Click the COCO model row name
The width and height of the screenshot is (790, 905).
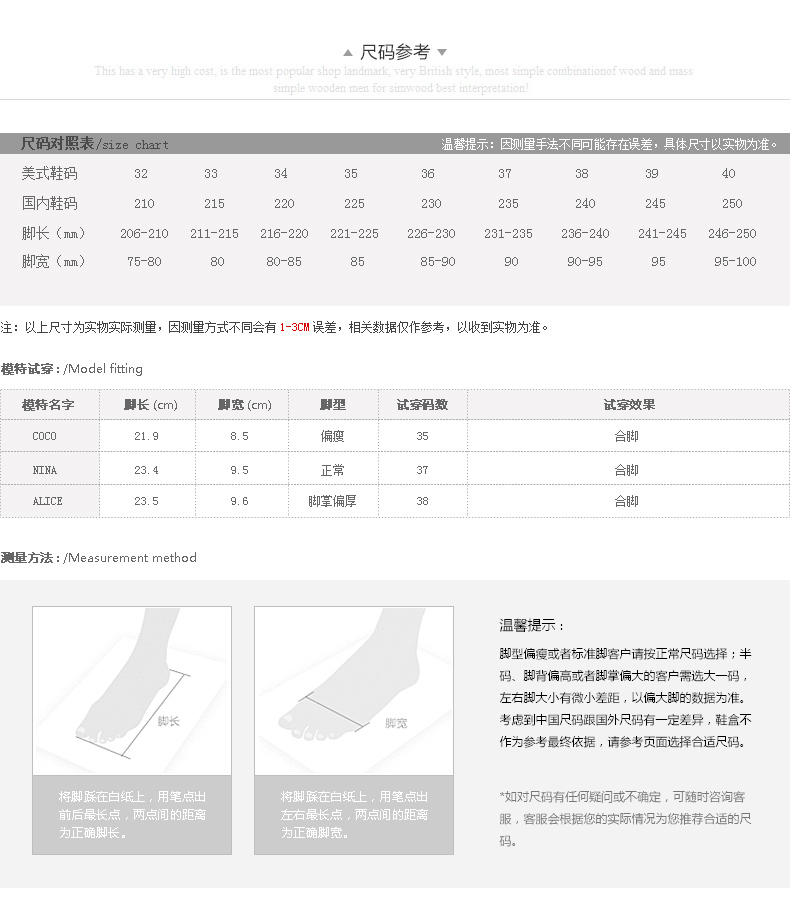(x=45, y=436)
